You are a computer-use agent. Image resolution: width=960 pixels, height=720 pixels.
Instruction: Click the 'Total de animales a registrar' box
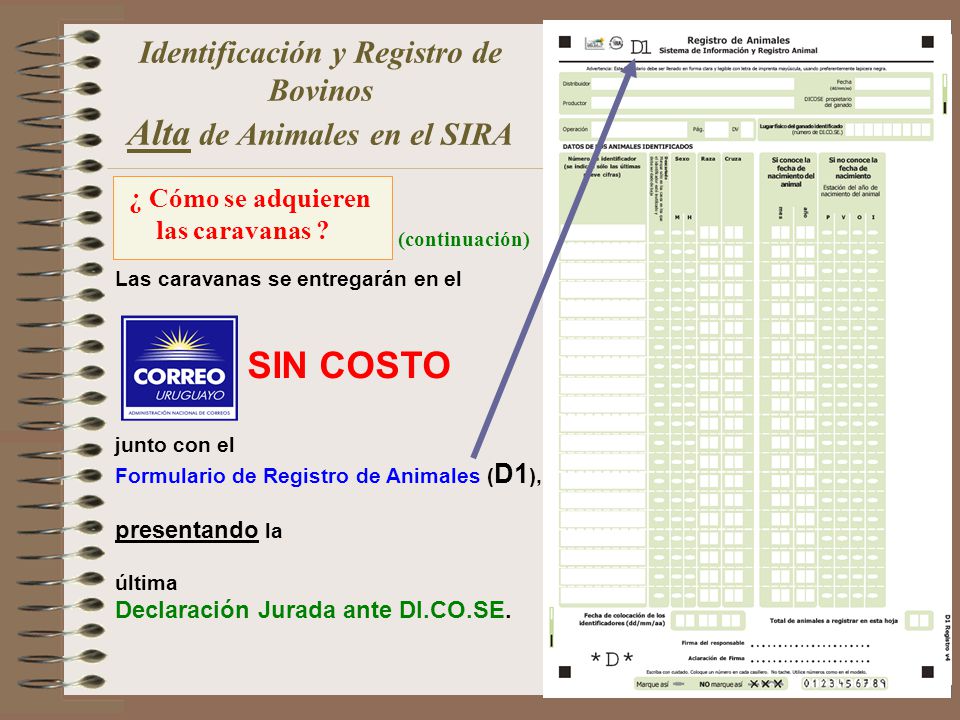pos(918,620)
